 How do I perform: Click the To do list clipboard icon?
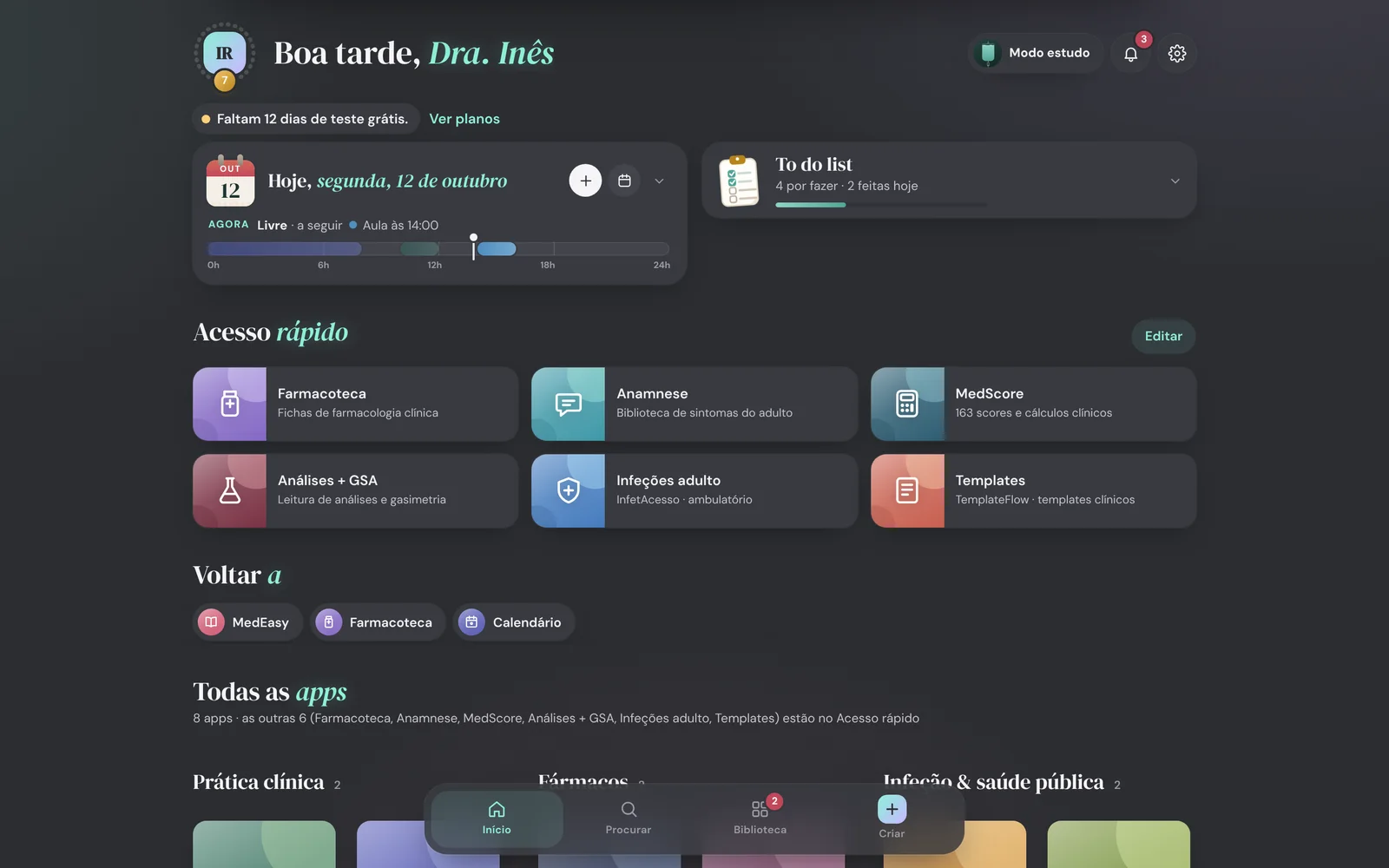click(x=739, y=181)
